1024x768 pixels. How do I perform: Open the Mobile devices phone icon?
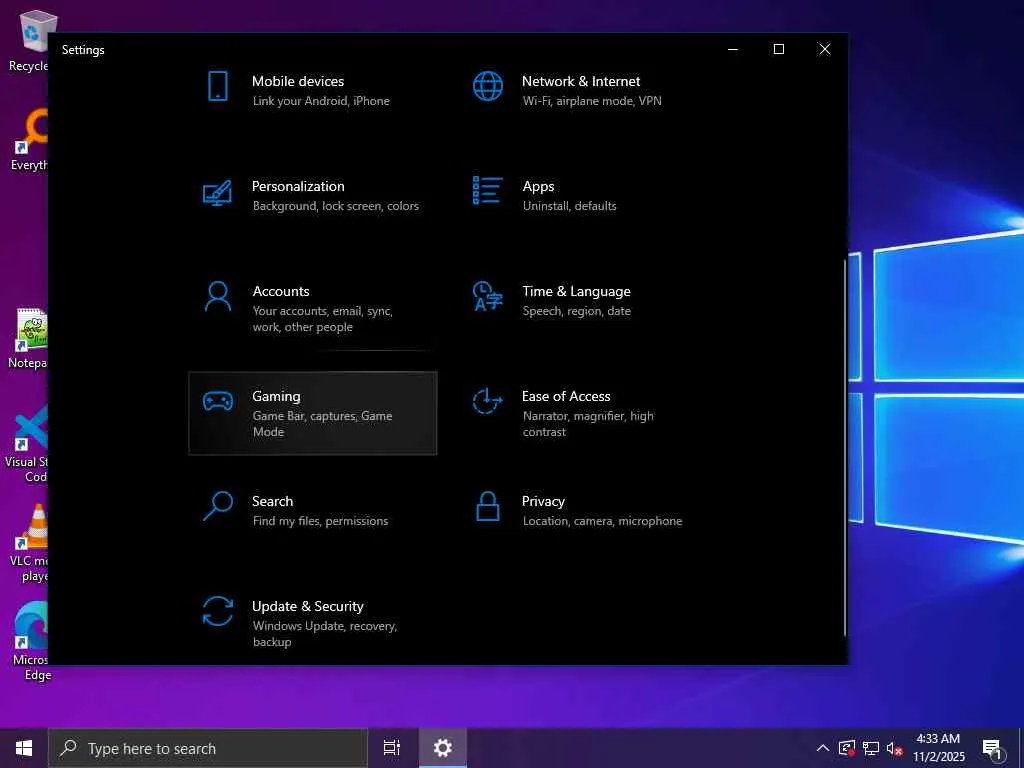tap(218, 87)
